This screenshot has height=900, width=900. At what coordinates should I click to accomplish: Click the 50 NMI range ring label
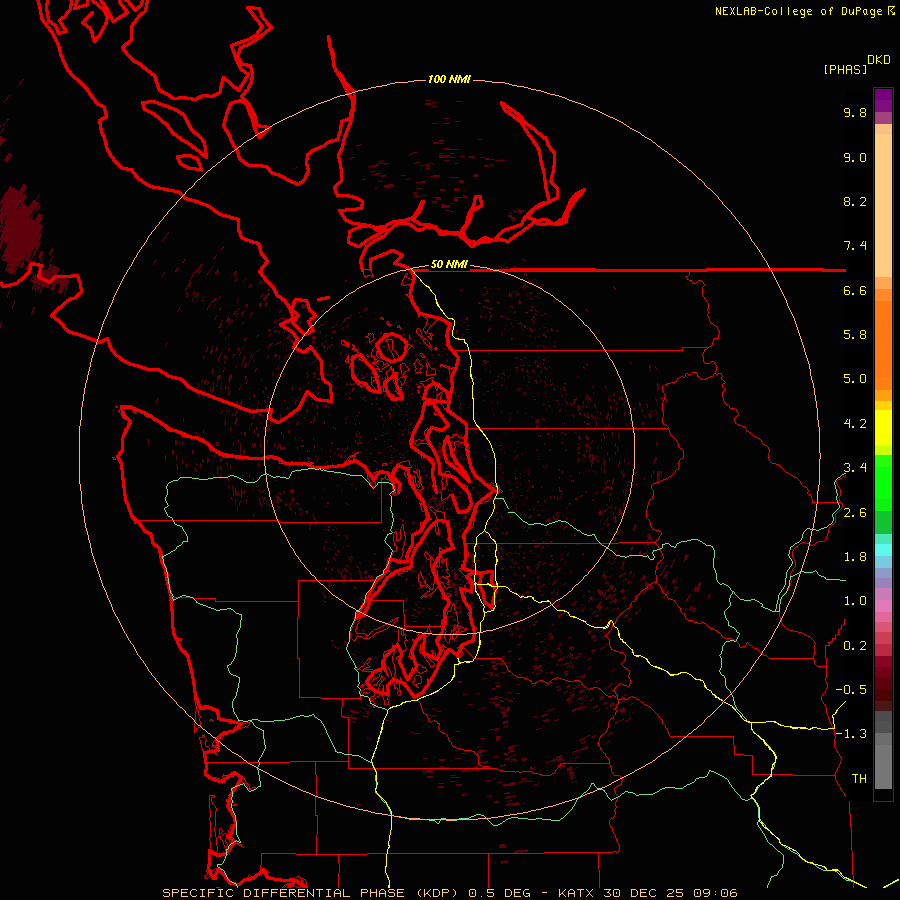coord(449,265)
